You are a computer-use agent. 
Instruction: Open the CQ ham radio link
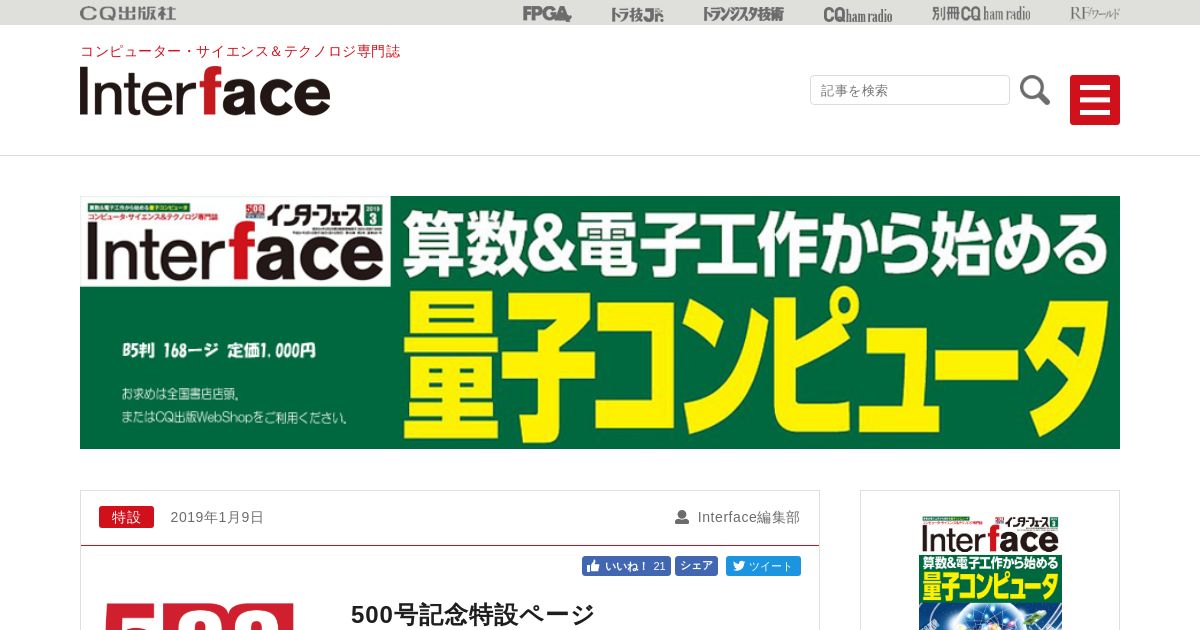858,14
